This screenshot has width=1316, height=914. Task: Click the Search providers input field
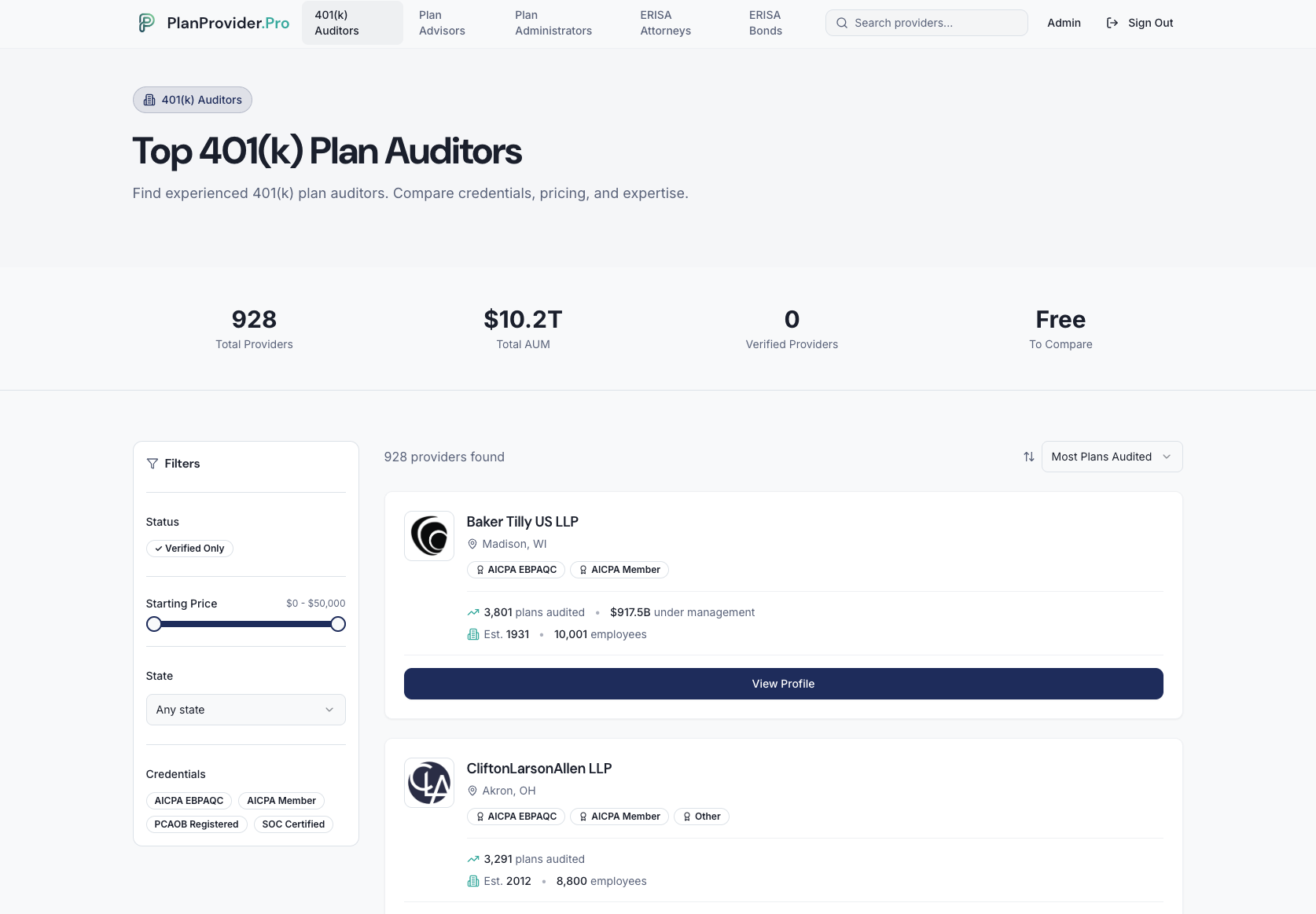pos(936,23)
